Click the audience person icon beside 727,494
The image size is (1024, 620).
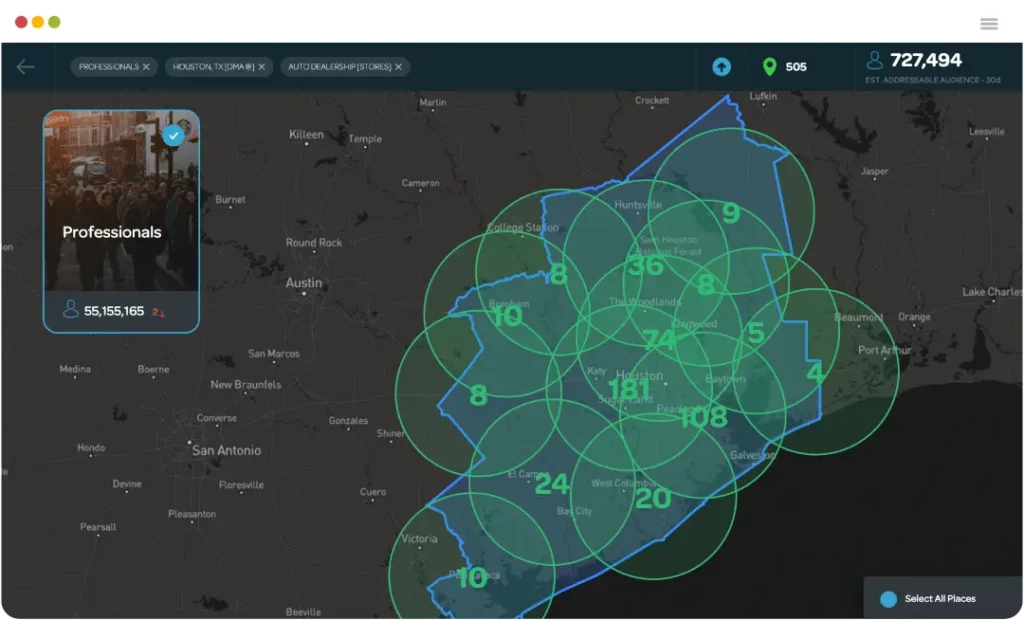point(874,60)
